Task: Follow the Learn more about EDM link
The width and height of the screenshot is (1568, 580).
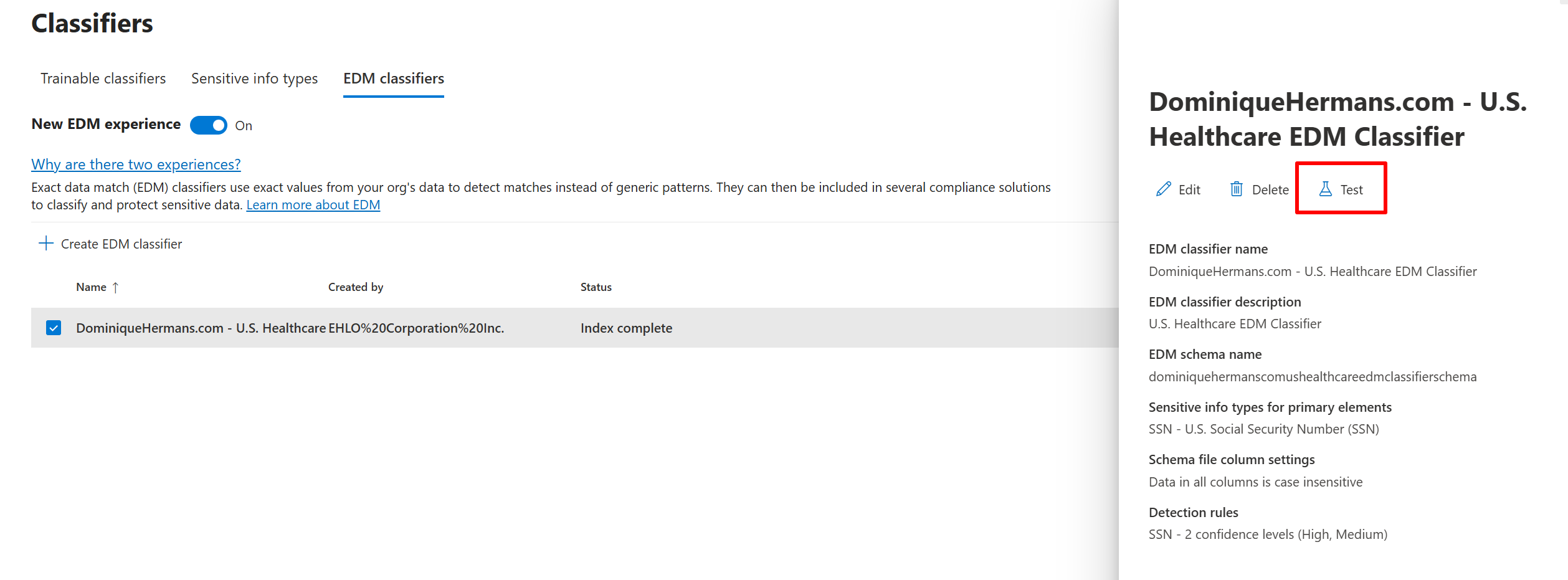Action: pos(313,204)
